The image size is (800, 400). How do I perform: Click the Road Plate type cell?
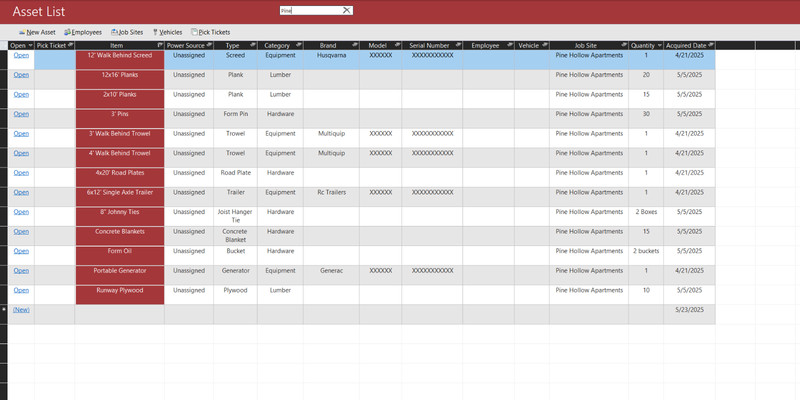(235, 177)
